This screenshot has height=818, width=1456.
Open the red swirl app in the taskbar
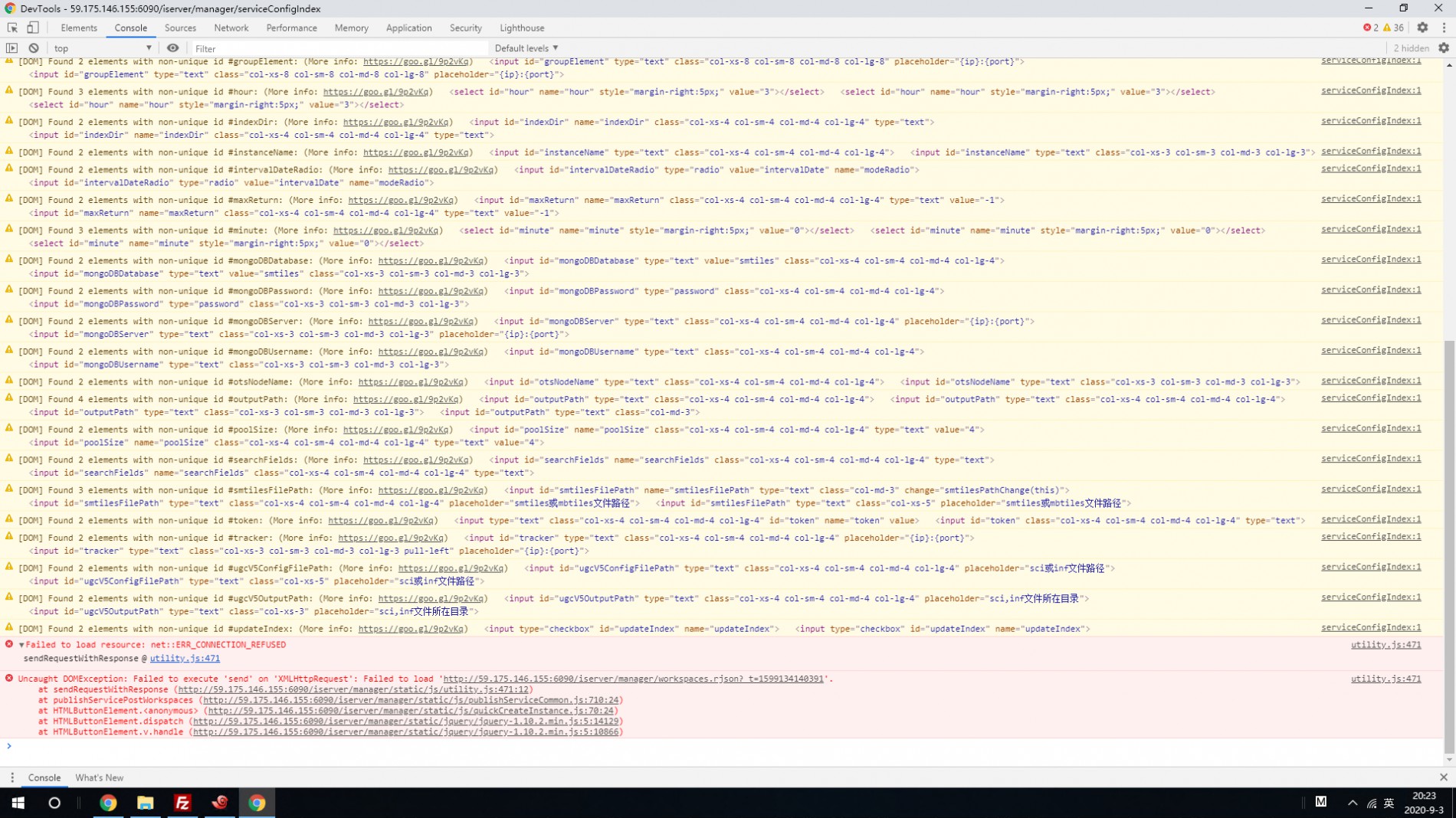[x=220, y=803]
